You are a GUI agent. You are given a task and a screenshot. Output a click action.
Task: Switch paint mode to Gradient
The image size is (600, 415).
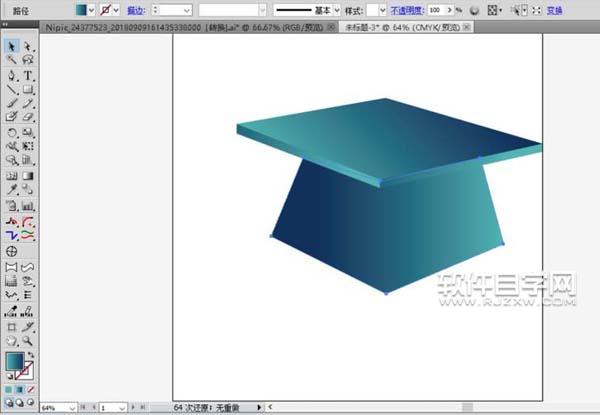19,389
